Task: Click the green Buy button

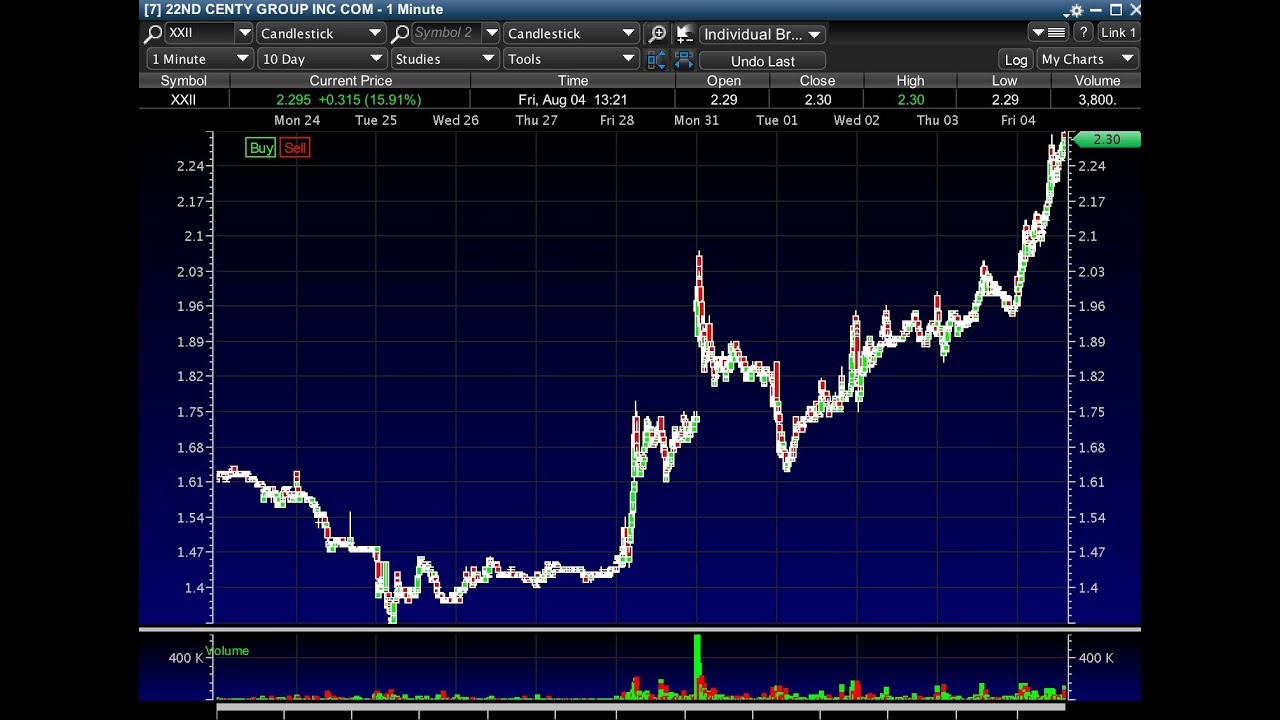Action: click(x=261, y=148)
